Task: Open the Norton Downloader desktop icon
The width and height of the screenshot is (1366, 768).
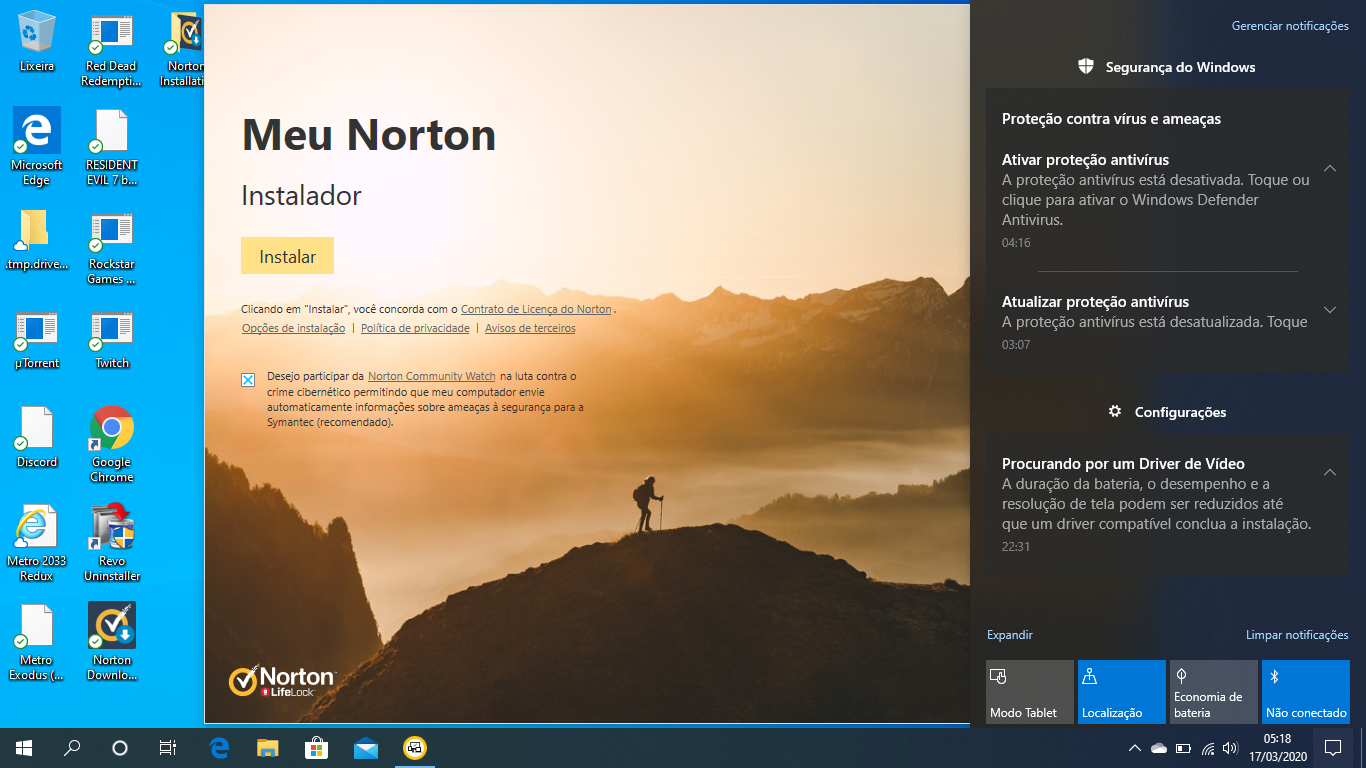Action: pos(111,642)
